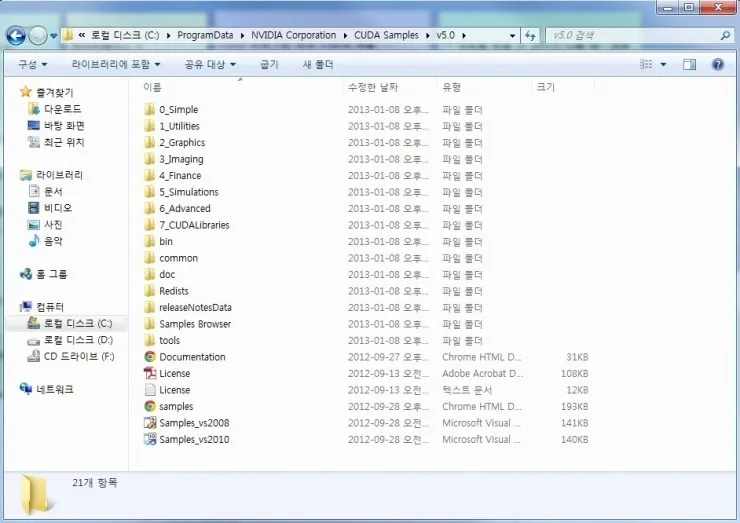The width and height of the screenshot is (740, 523).
Task: Select the 0_Simple folder icon
Action: (x=150, y=110)
